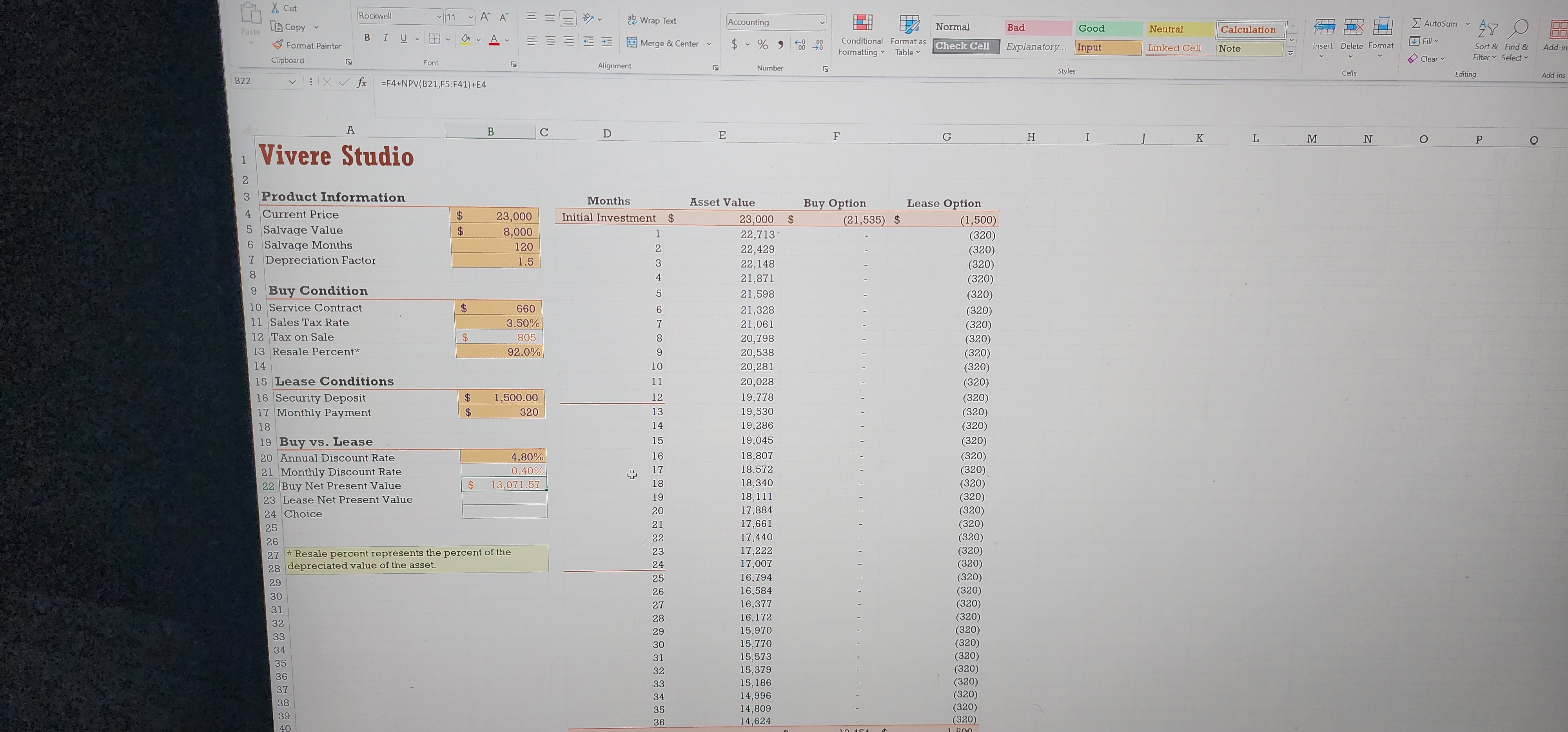Viewport: 1568px width, 732px height.
Task: Toggle italic formatting
Action: (385, 37)
